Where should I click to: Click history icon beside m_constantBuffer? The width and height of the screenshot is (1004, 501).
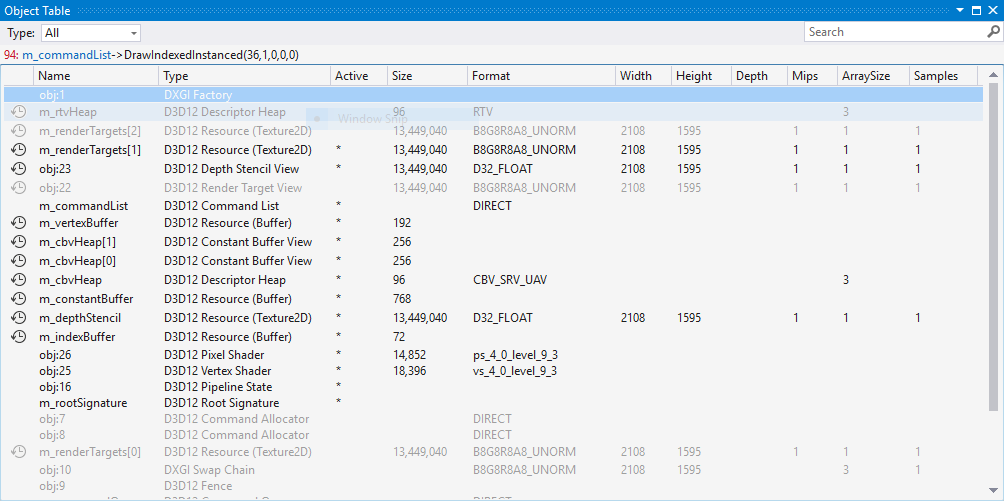click(x=19, y=299)
